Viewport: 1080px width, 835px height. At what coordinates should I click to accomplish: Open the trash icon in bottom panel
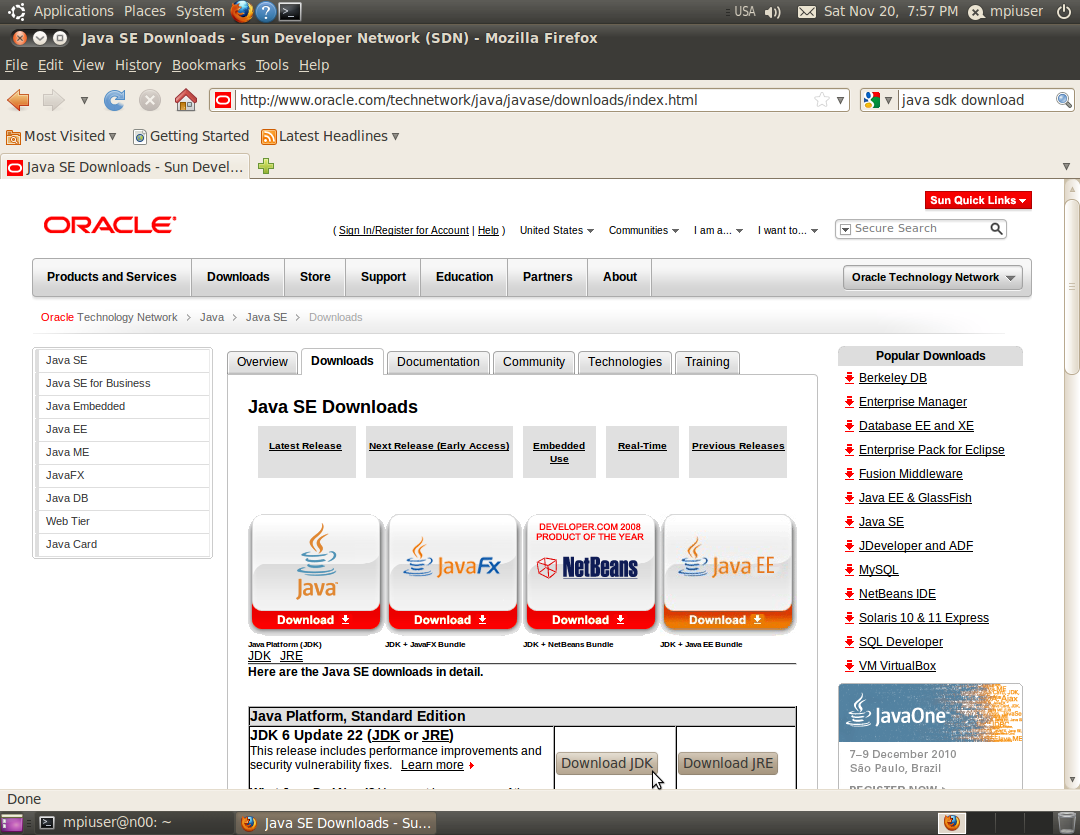[x=1066, y=823]
